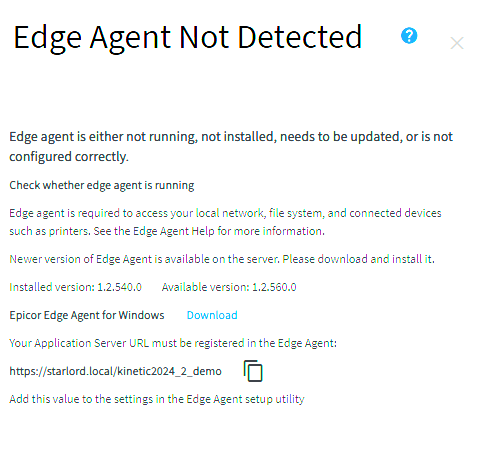Click the Installed version 1.2.540.0 label

(75, 287)
